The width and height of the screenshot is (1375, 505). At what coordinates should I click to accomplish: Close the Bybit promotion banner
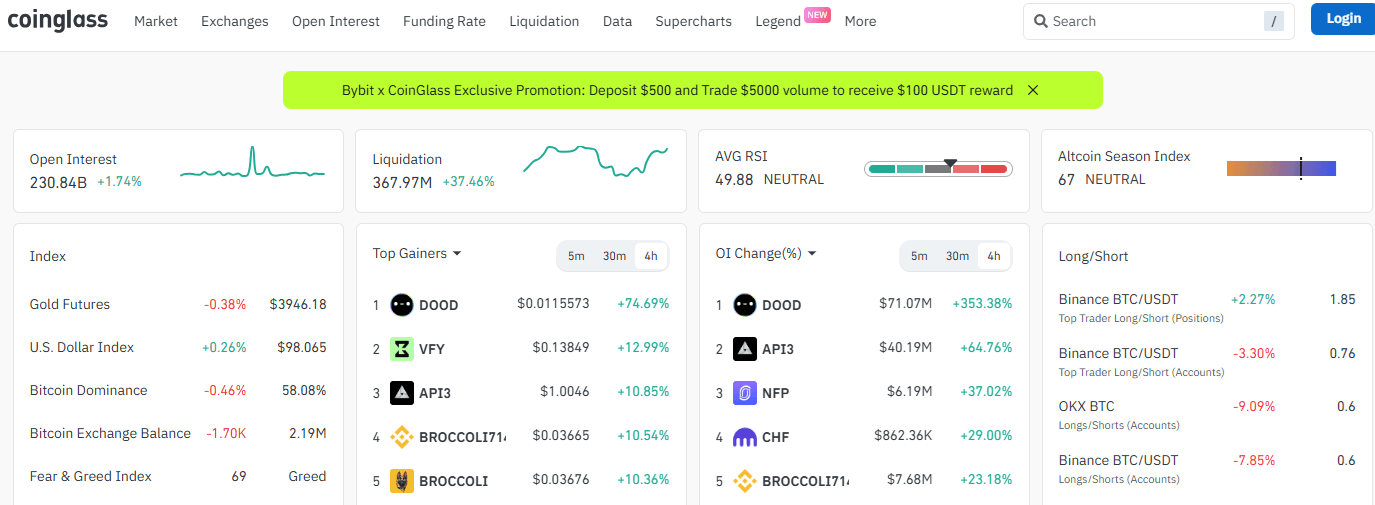[x=1033, y=90]
